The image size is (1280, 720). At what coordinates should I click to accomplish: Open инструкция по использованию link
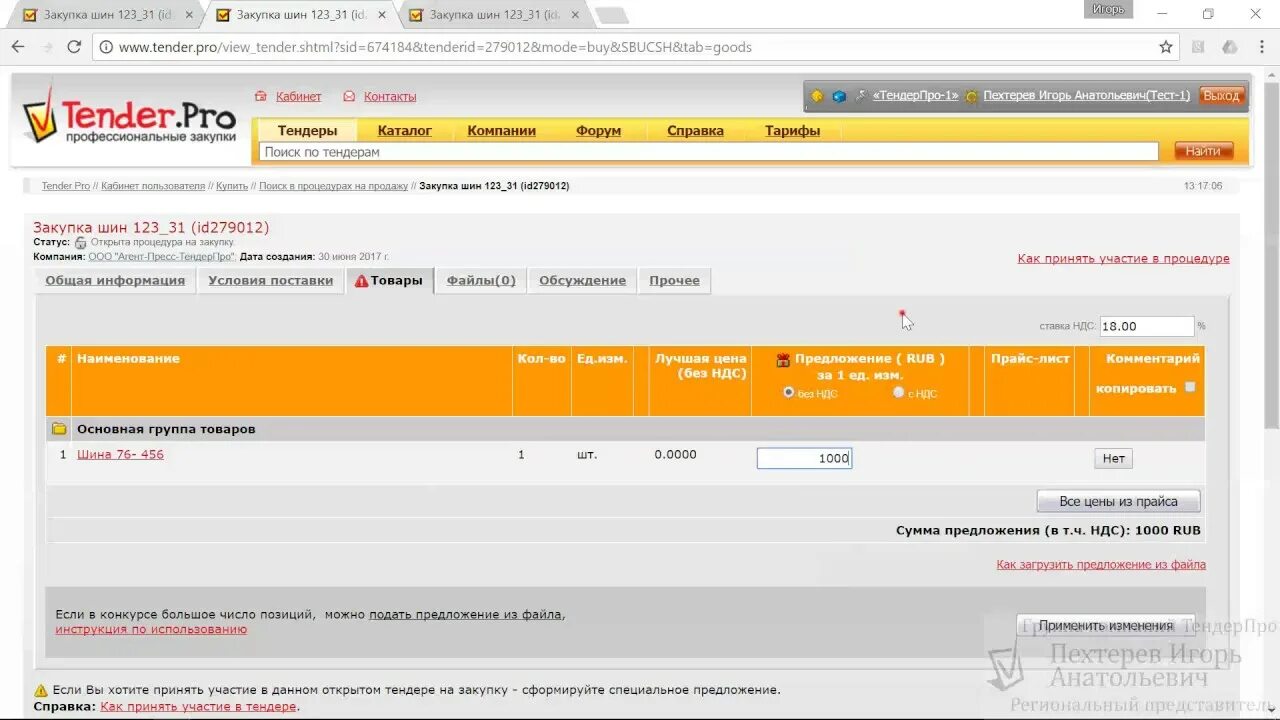click(151, 630)
